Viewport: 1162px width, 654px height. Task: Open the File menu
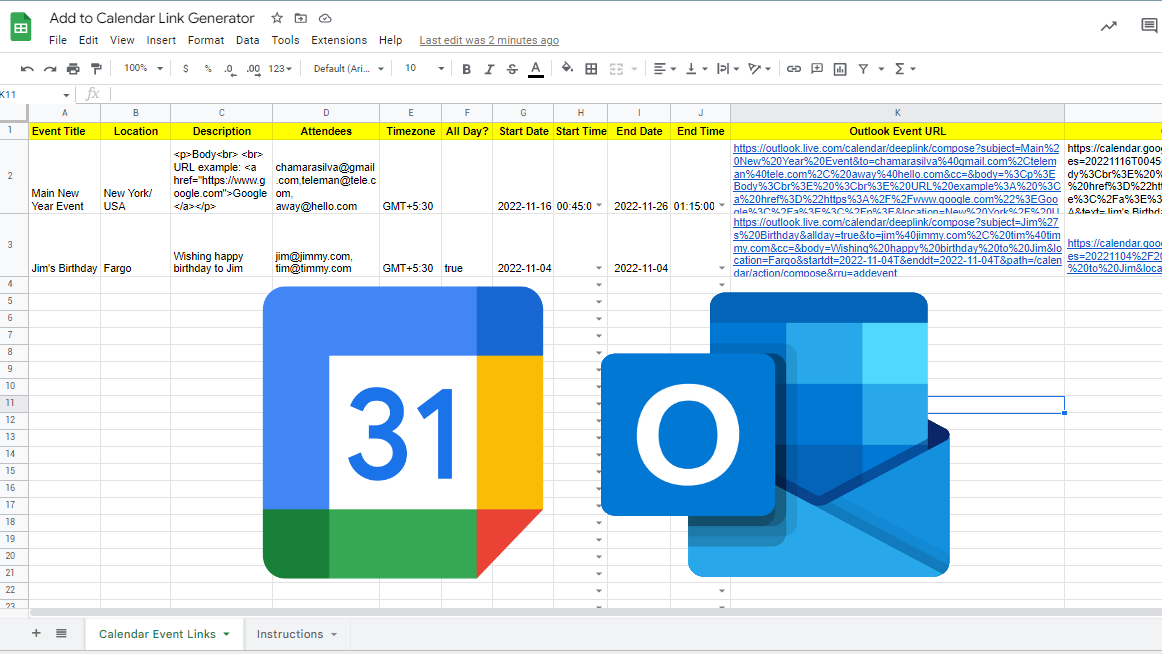(x=58, y=40)
